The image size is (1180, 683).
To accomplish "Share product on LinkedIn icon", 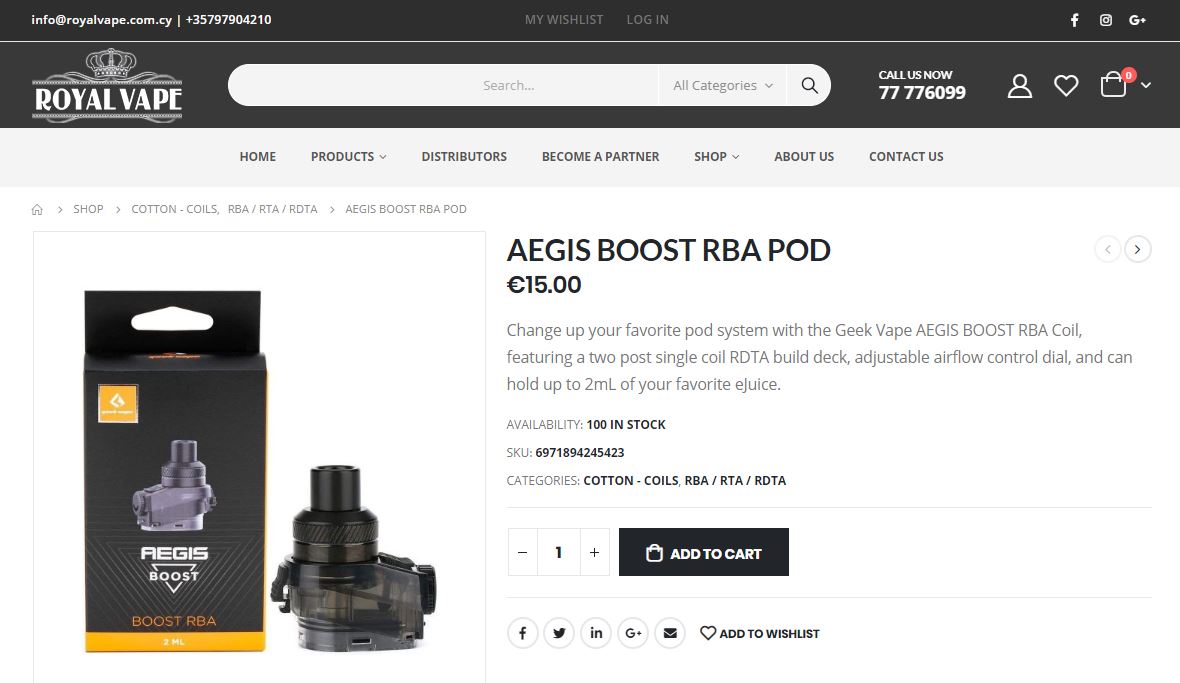I will point(596,633).
